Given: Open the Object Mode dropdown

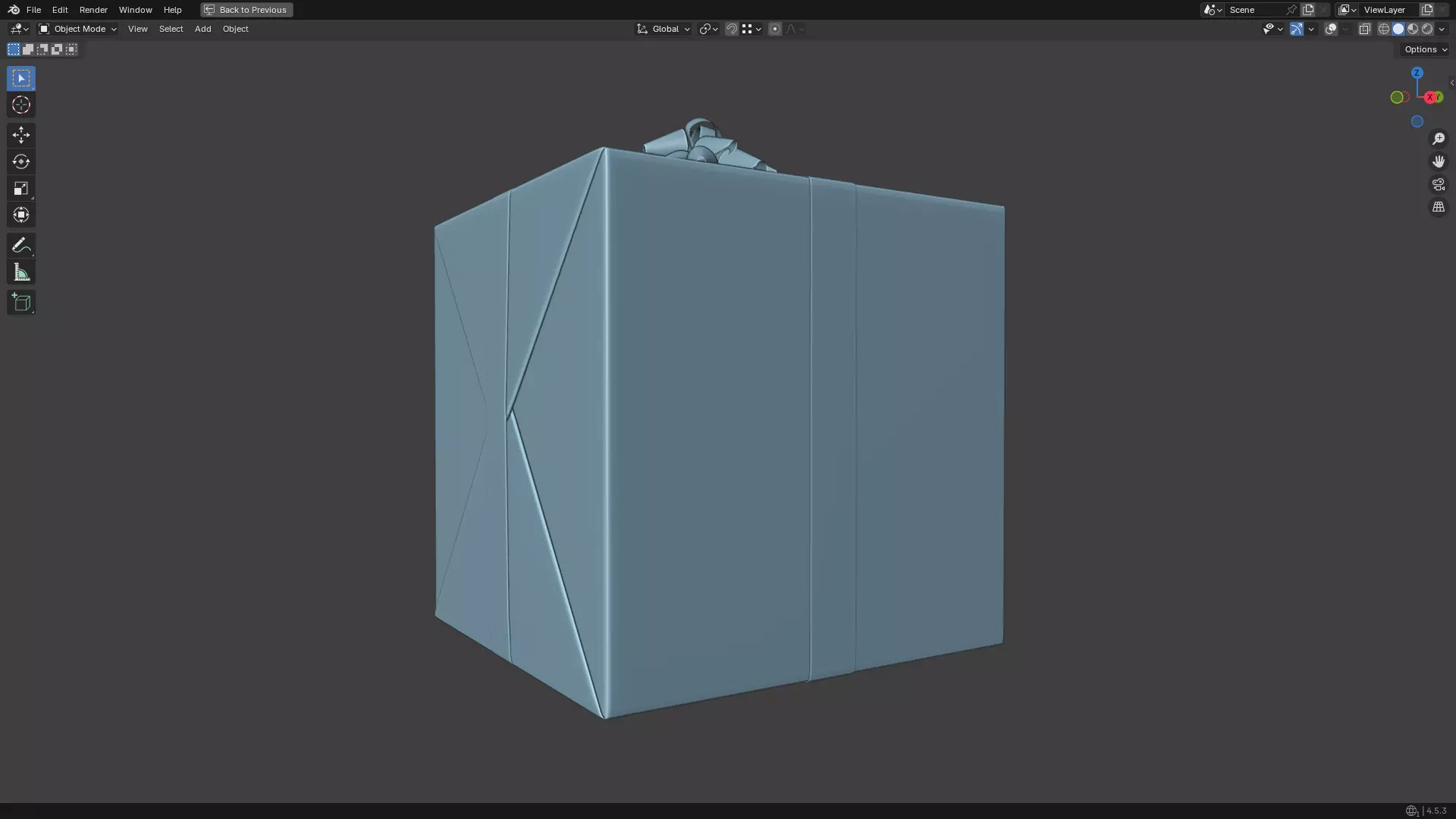Looking at the screenshot, I should click(x=77, y=29).
